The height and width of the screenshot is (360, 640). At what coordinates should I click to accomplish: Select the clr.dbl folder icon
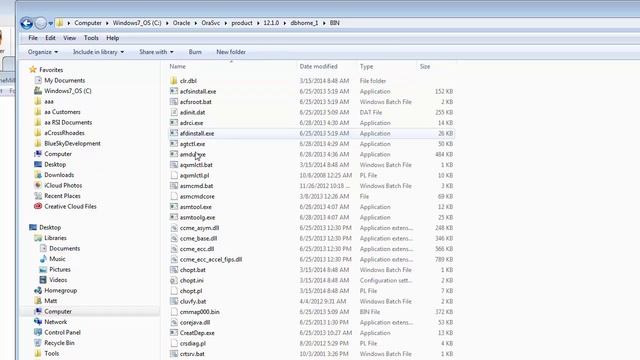pyautogui.click(x=174, y=80)
